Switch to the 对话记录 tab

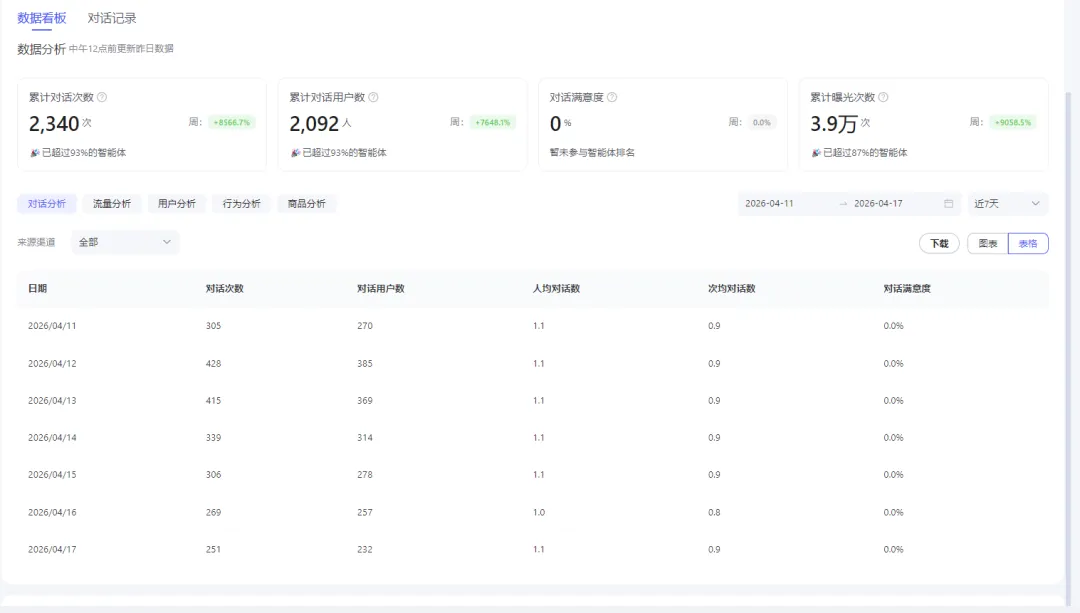(112, 19)
